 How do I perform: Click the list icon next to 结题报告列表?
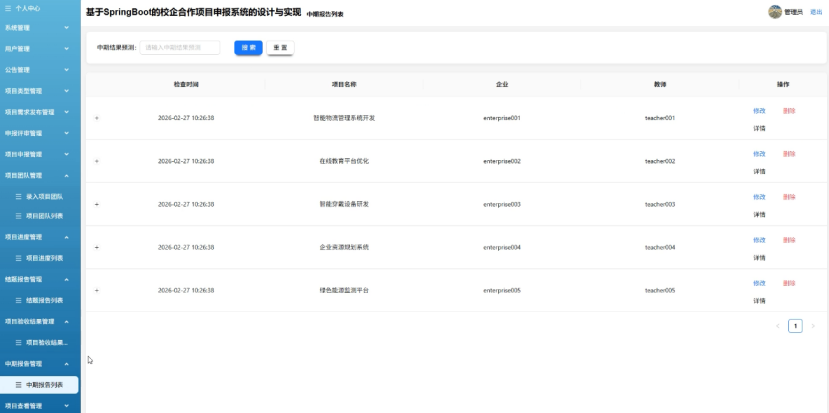click(x=19, y=300)
